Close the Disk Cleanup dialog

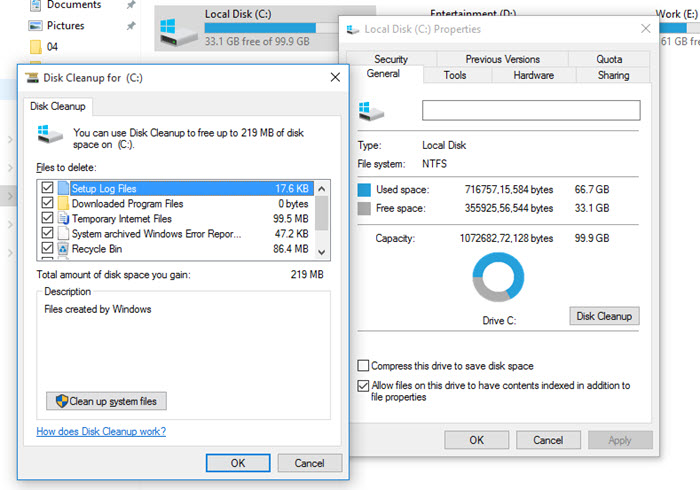click(x=335, y=77)
